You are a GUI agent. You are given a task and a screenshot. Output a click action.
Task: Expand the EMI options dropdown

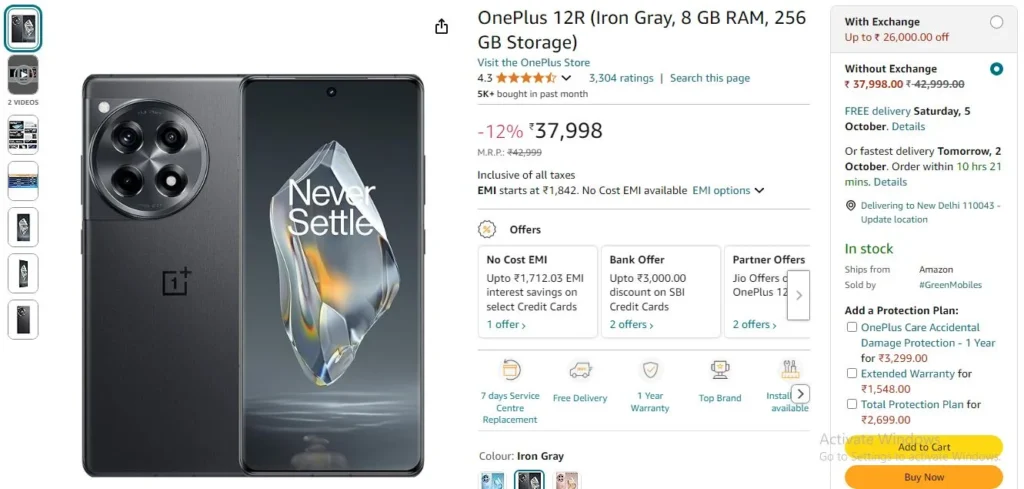[x=728, y=191]
